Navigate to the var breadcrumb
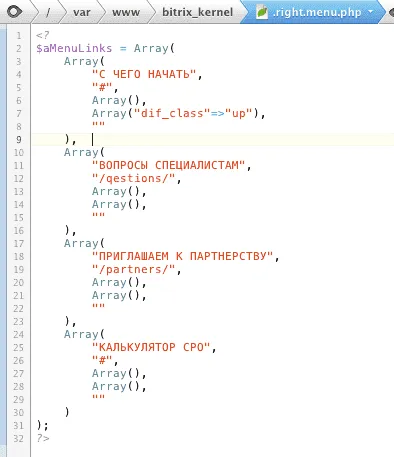The width and height of the screenshot is (394, 457). click(x=82, y=13)
